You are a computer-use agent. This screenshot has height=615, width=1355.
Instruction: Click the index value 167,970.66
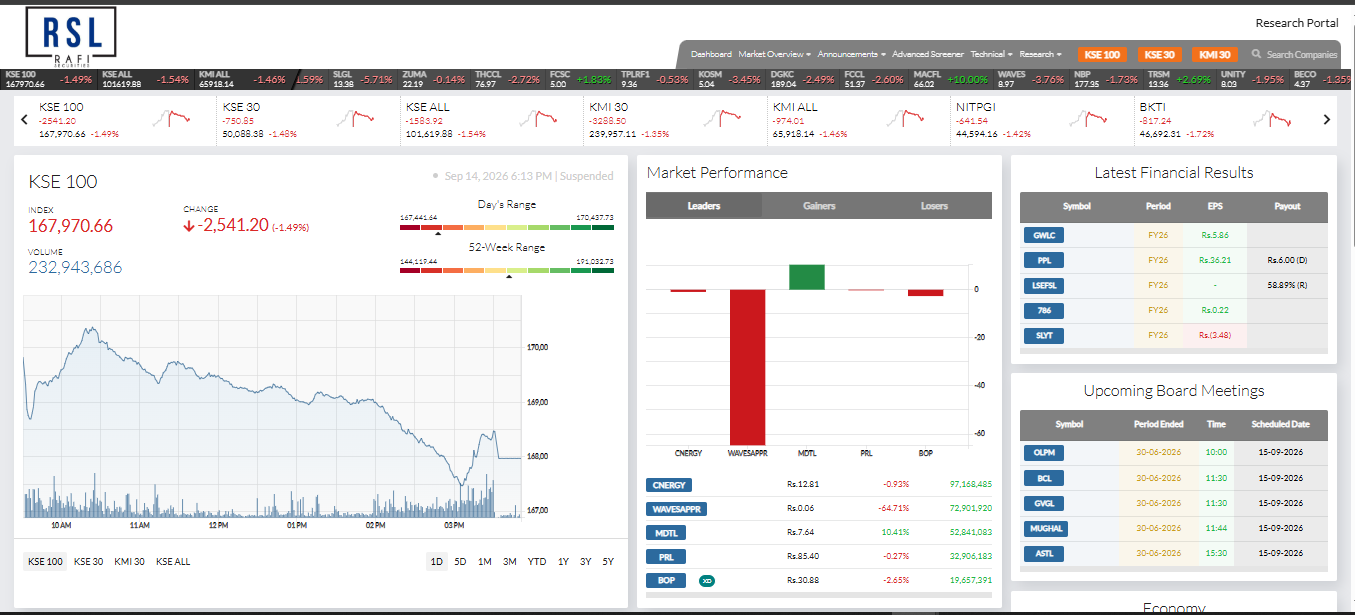71,226
